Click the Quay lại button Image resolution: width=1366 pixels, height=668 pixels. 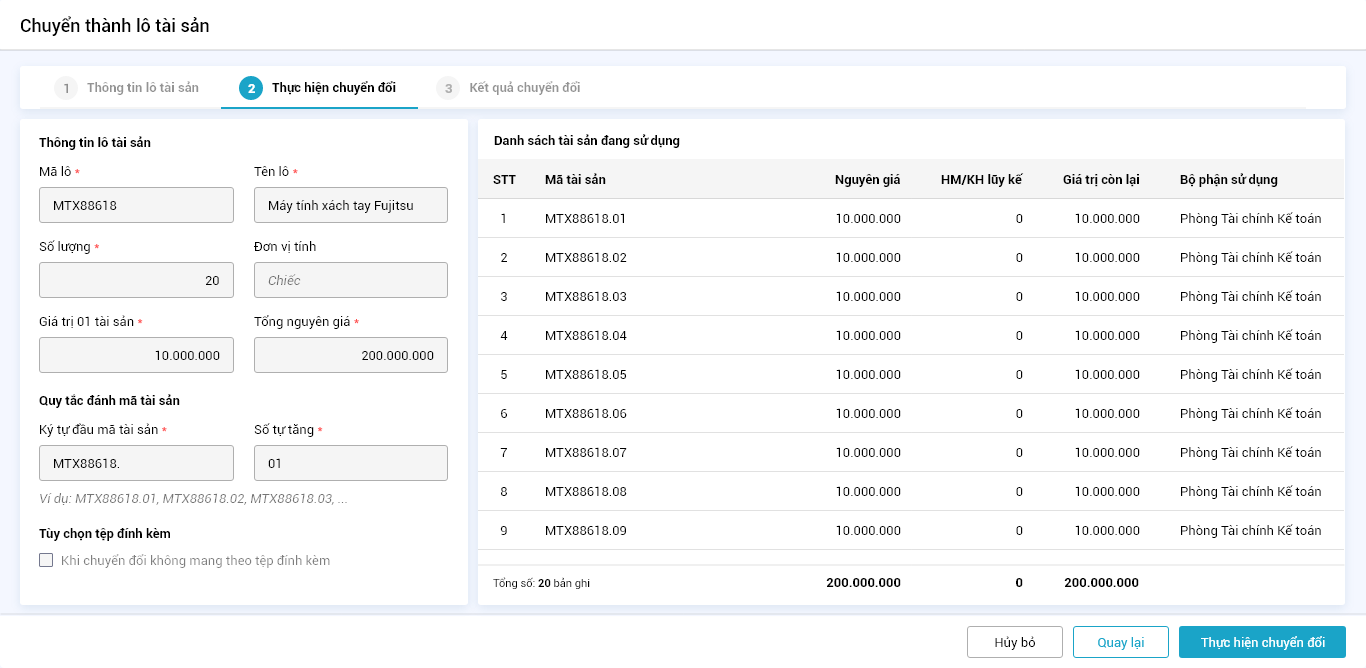coord(1120,642)
